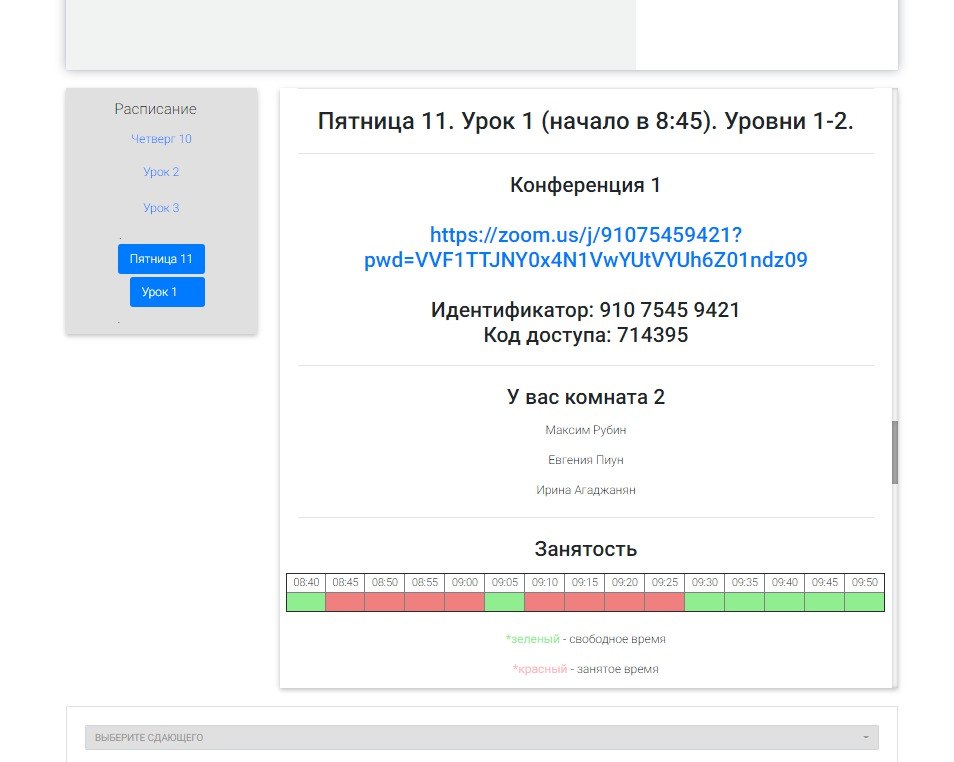Viewport: 954px width, 762px height.
Task: Click the green cell under 09:05
Action: [x=504, y=602]
